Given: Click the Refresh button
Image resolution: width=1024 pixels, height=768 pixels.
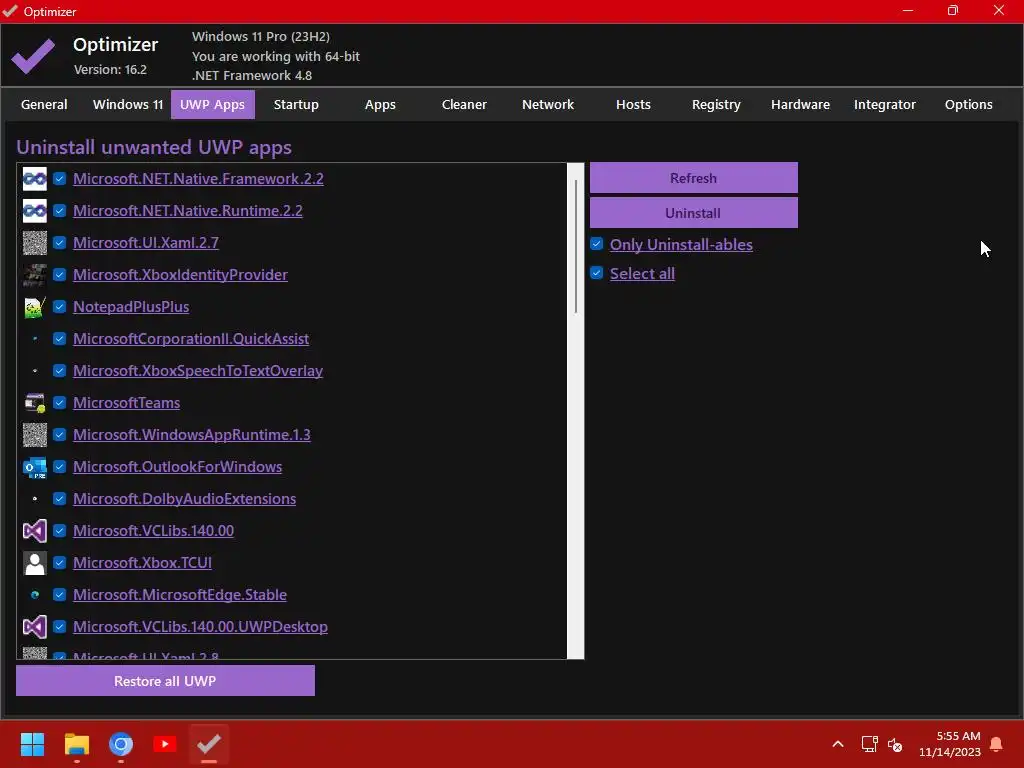Looking at the screenshot, I should point(694,178).
